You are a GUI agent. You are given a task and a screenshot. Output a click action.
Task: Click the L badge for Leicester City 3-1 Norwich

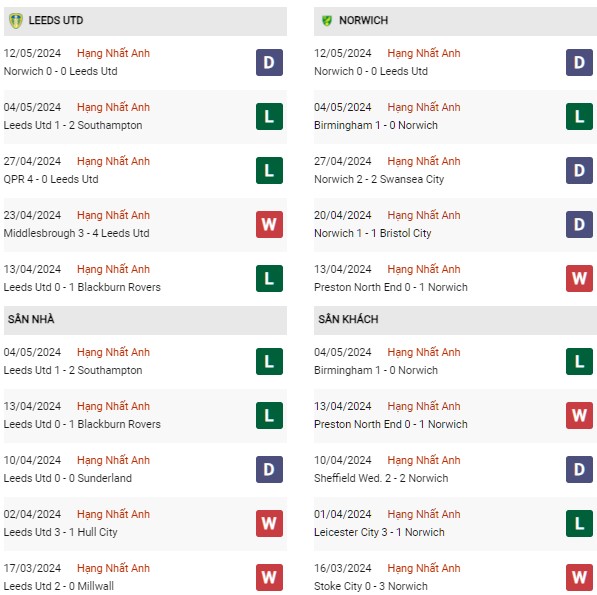click(579, 523)
